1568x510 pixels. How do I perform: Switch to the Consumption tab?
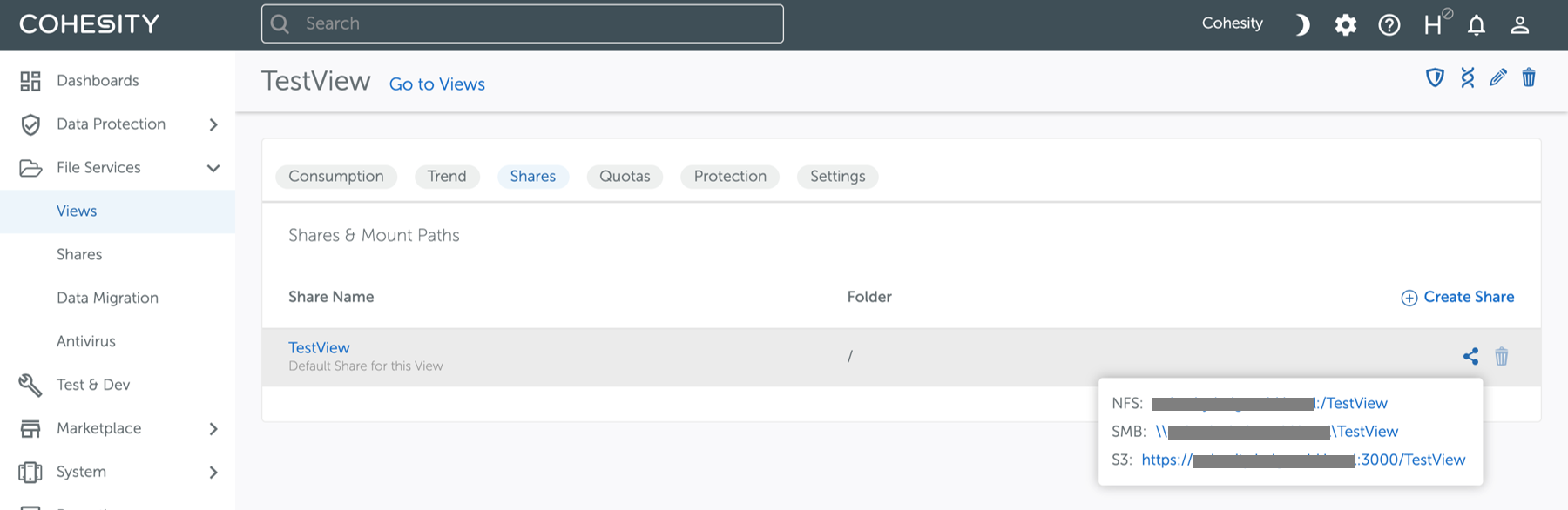click(336, 177)
